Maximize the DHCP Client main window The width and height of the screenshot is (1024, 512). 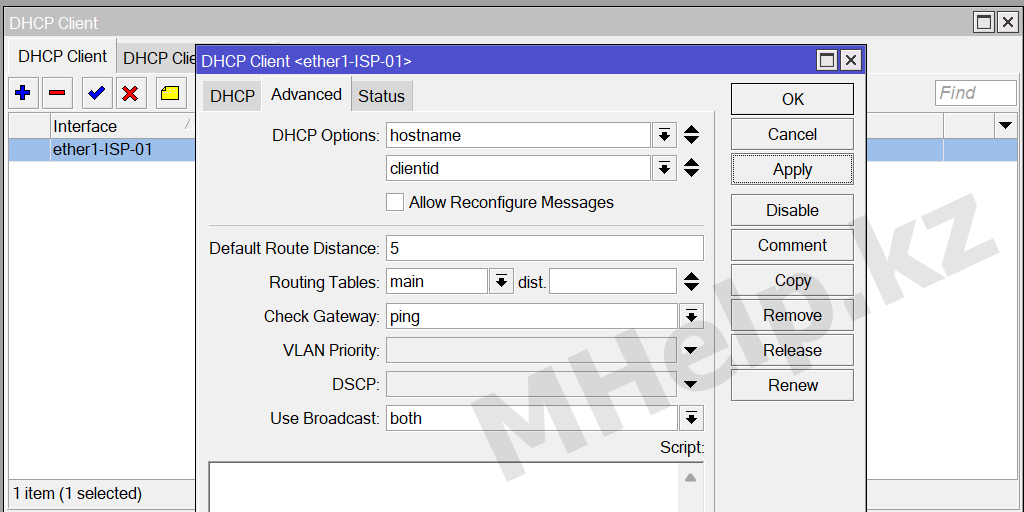[984, 22]
